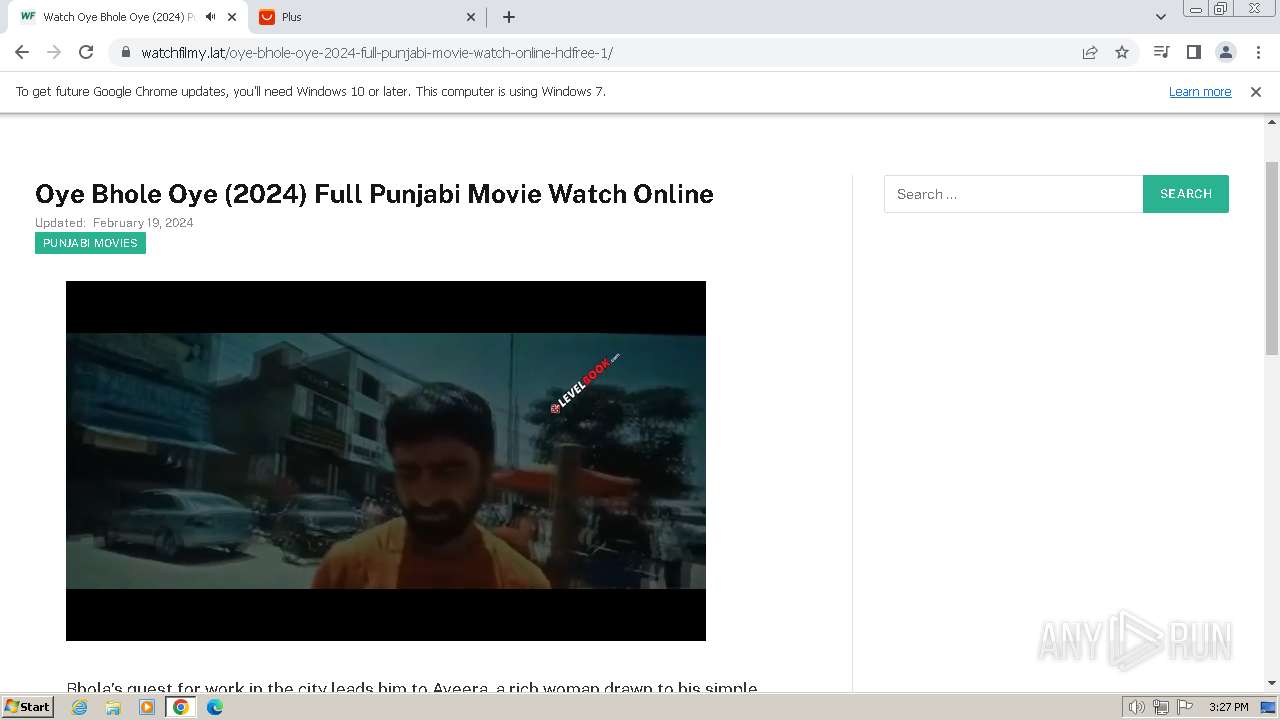Click the address bar URL
The width and height of the screenshot is (1280, 720).
point(377,52)
